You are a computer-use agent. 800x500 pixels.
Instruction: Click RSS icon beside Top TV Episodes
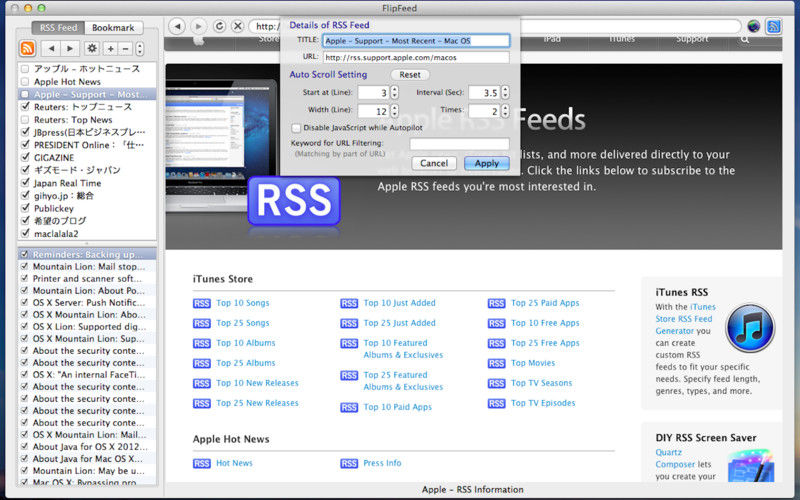pos(496,404)
